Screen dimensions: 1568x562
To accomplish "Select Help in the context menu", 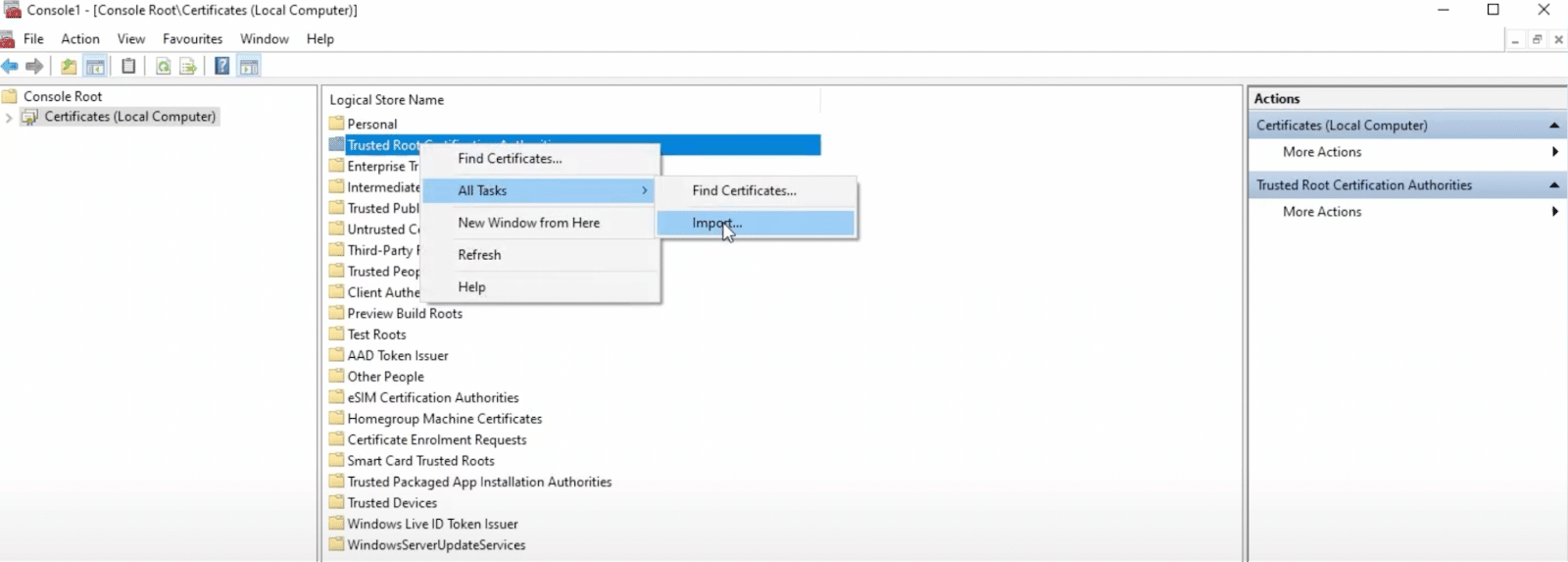I will coord(541,287).
